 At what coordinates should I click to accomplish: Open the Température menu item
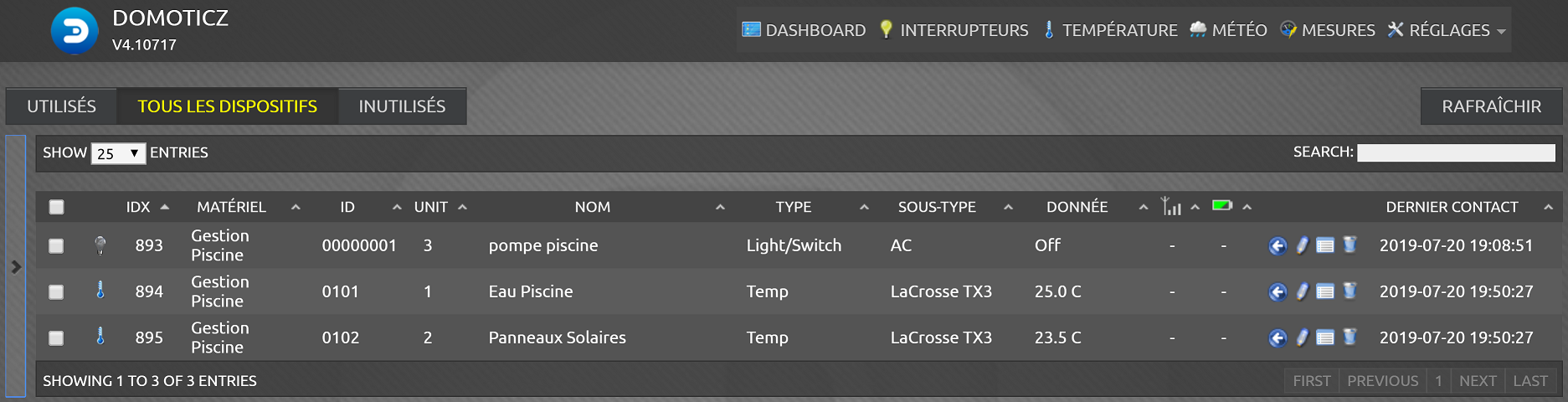[x=1109, y=30]
